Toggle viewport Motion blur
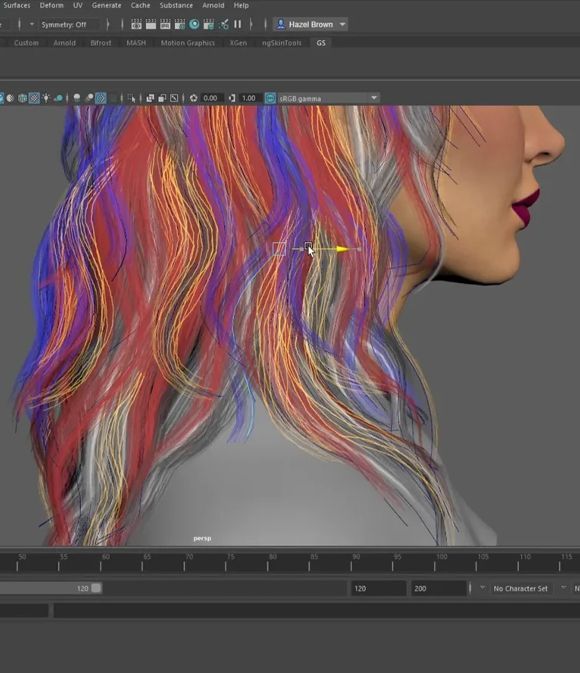This screenshot has width=580, height=673. pyautogui.click(x=89, y=98)
